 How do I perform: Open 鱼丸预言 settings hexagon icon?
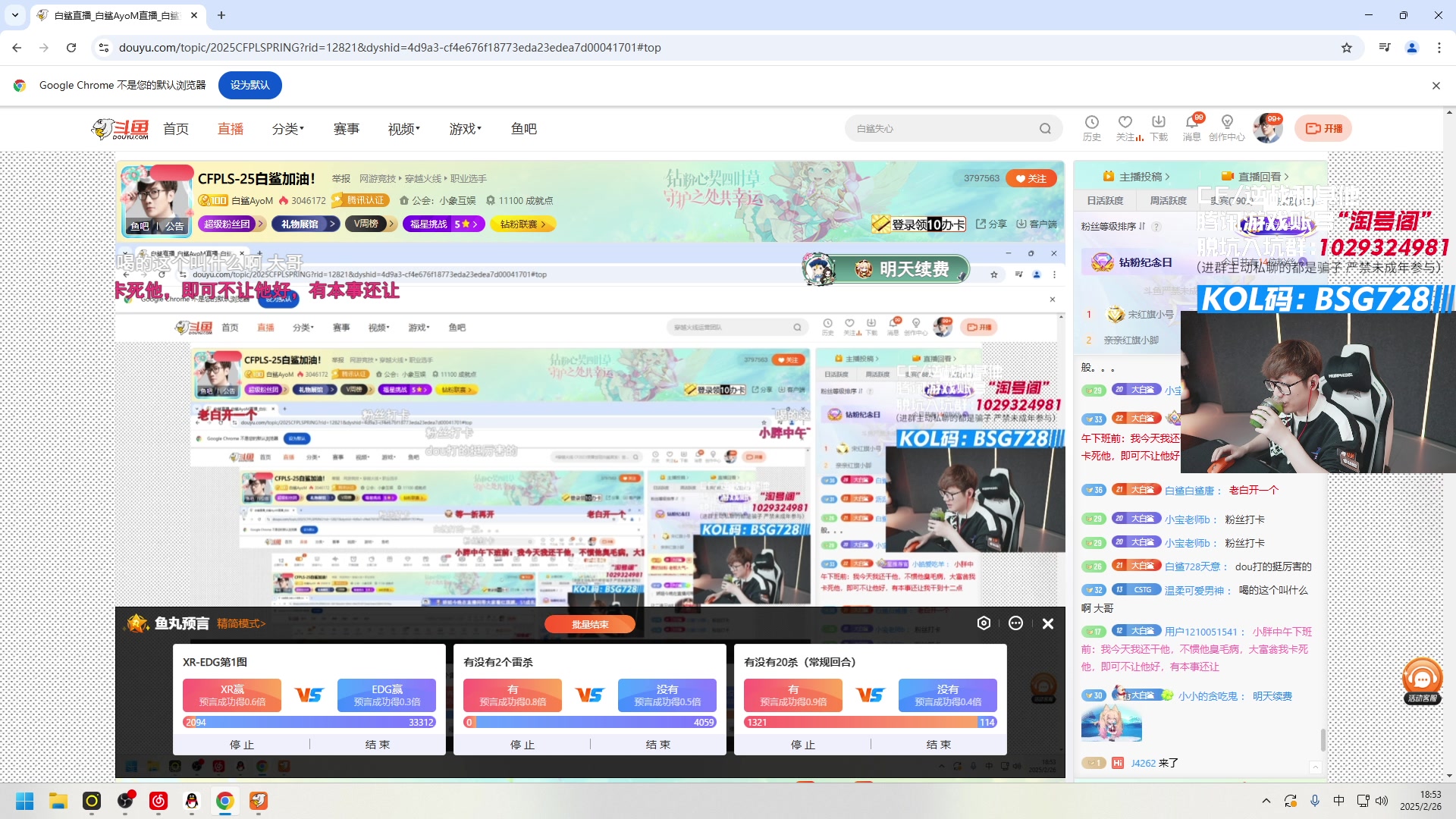pos(984,623)
